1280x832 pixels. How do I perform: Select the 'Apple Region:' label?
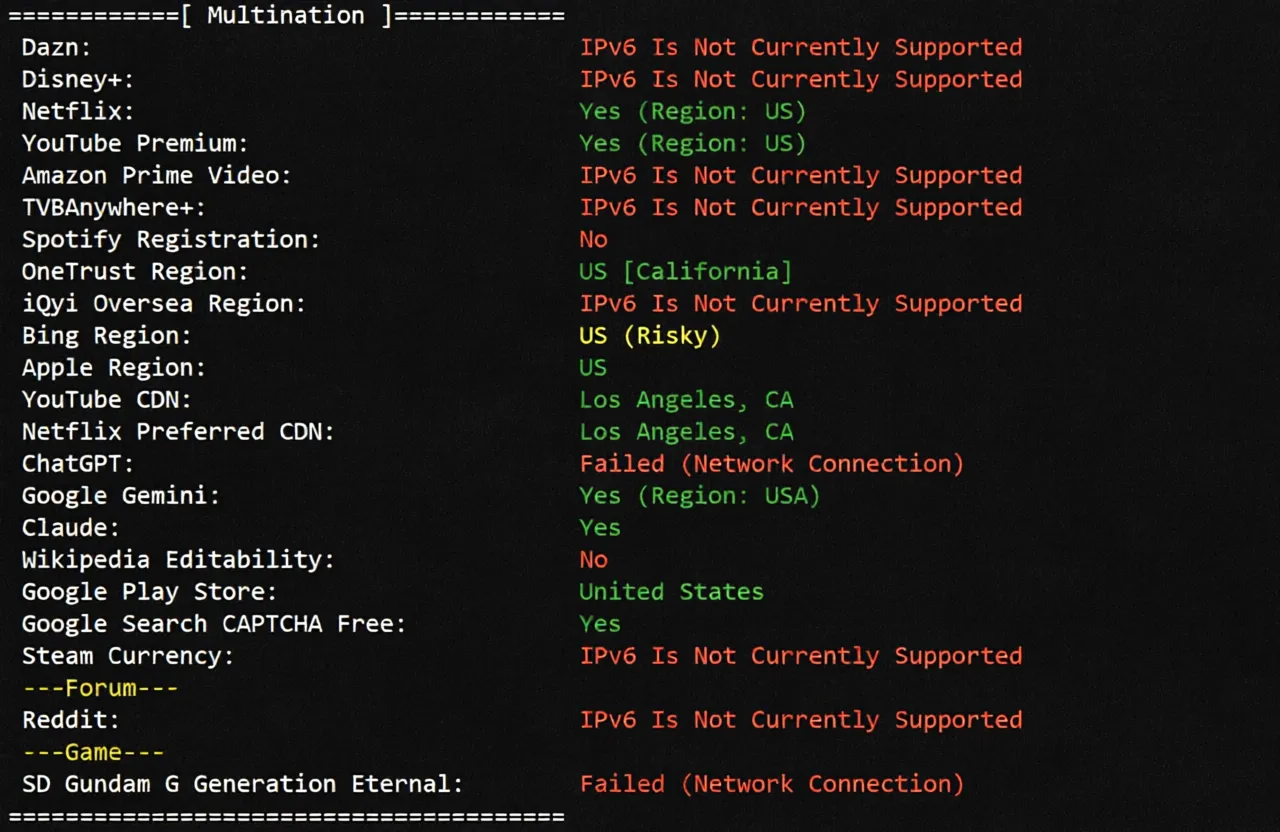pos(114,367)
